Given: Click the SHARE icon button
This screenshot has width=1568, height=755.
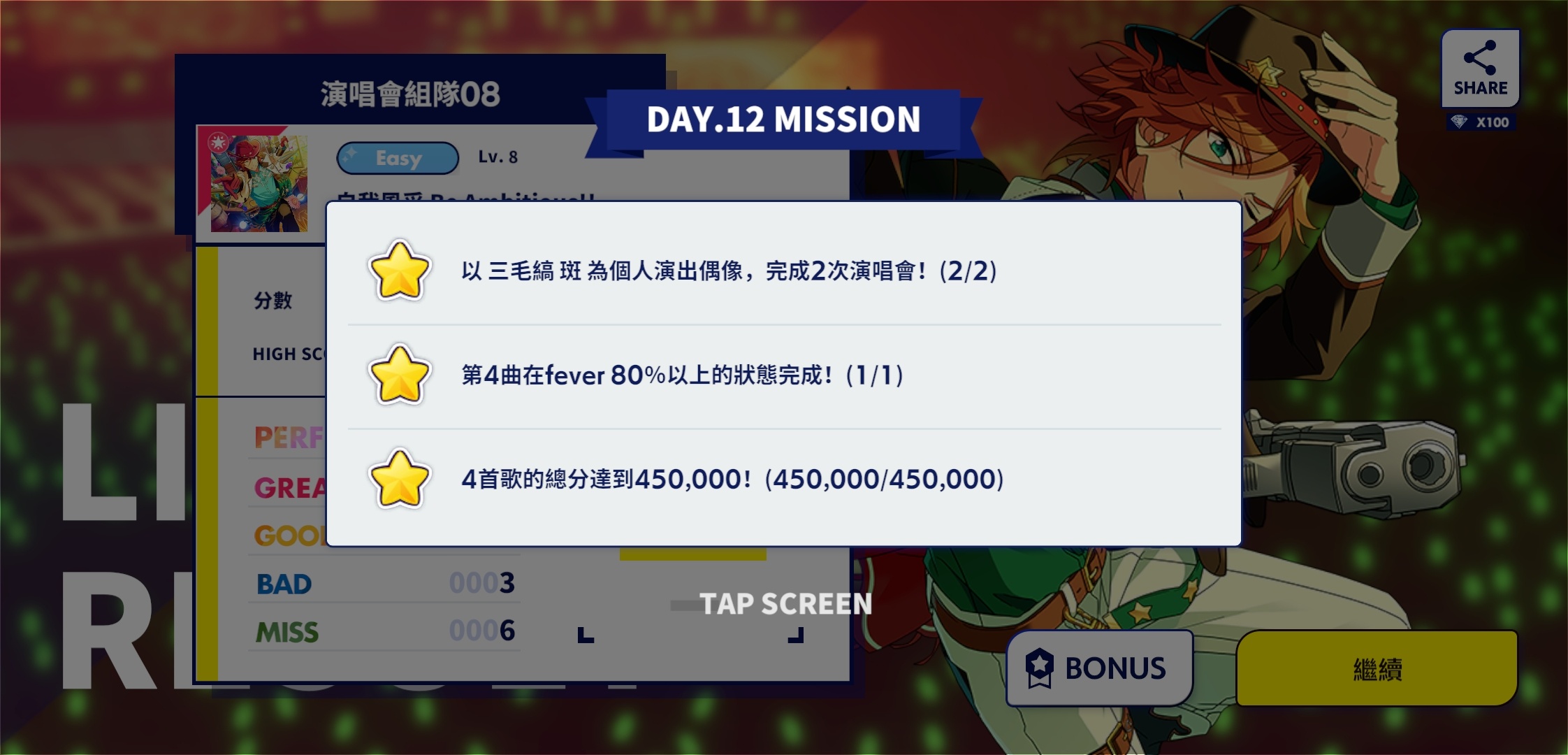Looking at the screenshot, I should point(1480,69).
